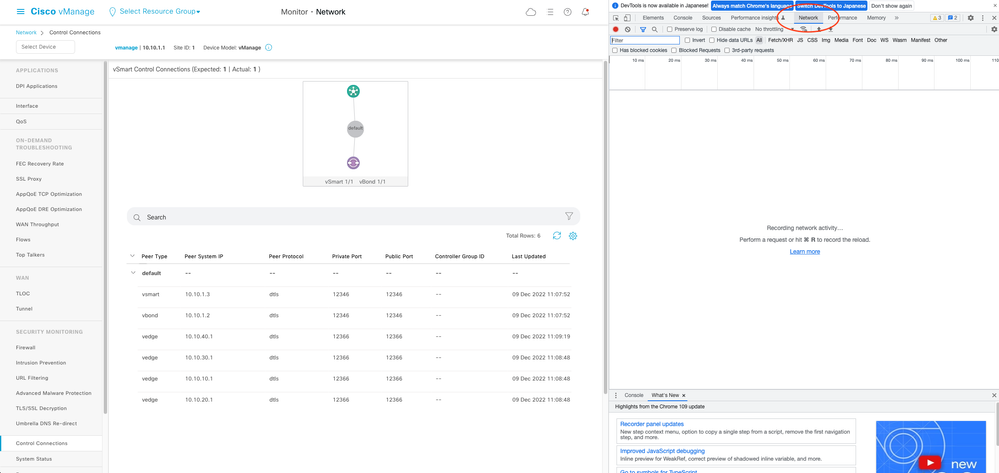Open Select Resource Group dropdown
Image resolution: width=999 pixels, height=473 pixels.
155,12
